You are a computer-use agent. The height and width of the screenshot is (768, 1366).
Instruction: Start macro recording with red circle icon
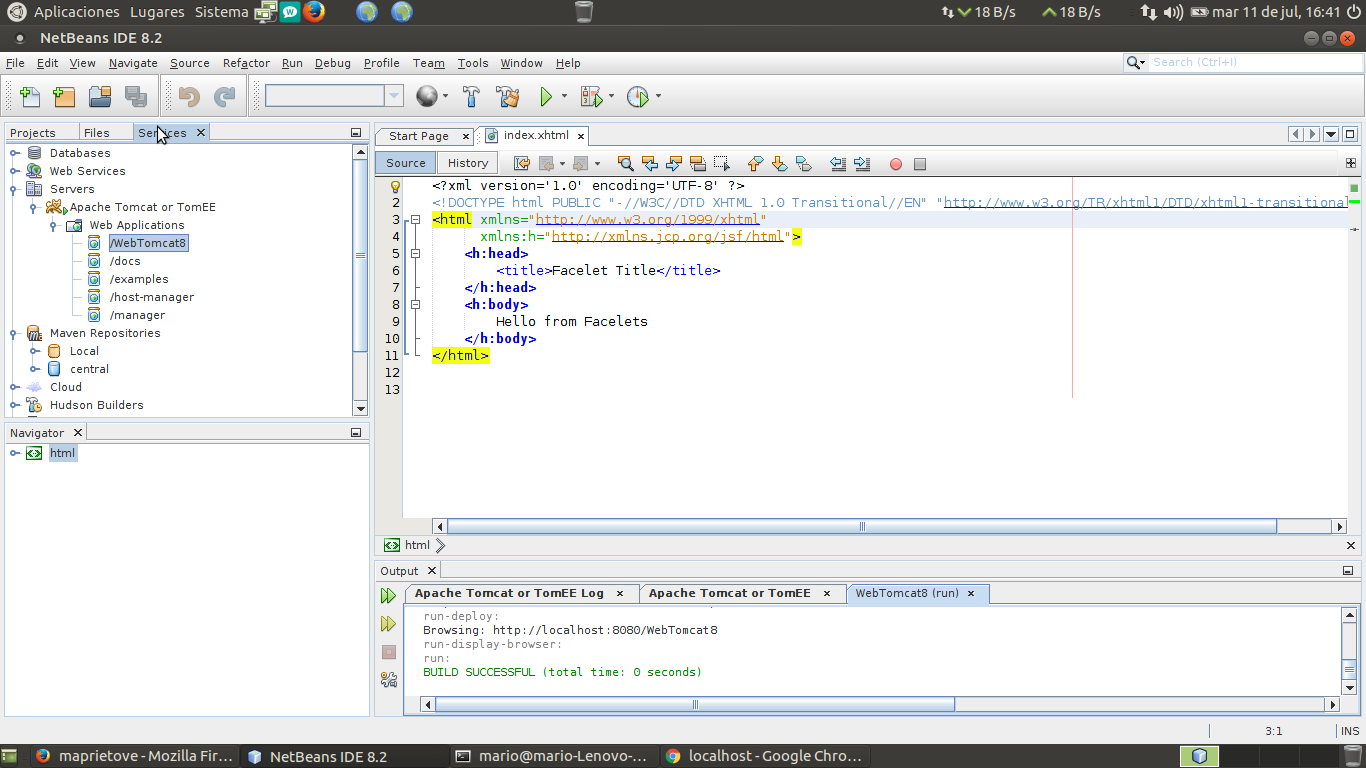point(896,164)
